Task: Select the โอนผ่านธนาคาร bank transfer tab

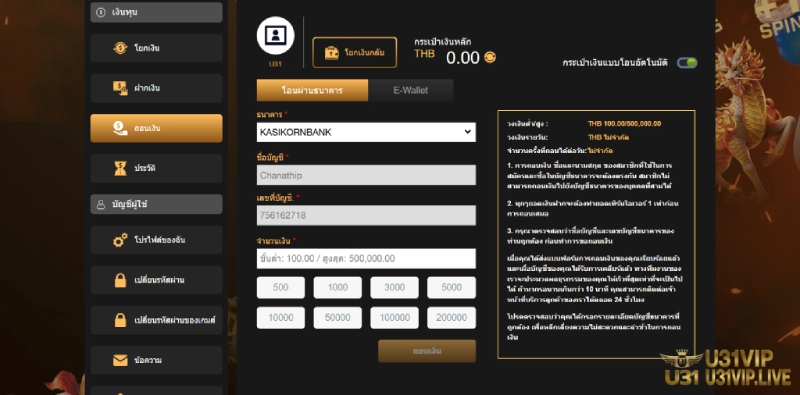Action: click(x=312, y=90)
